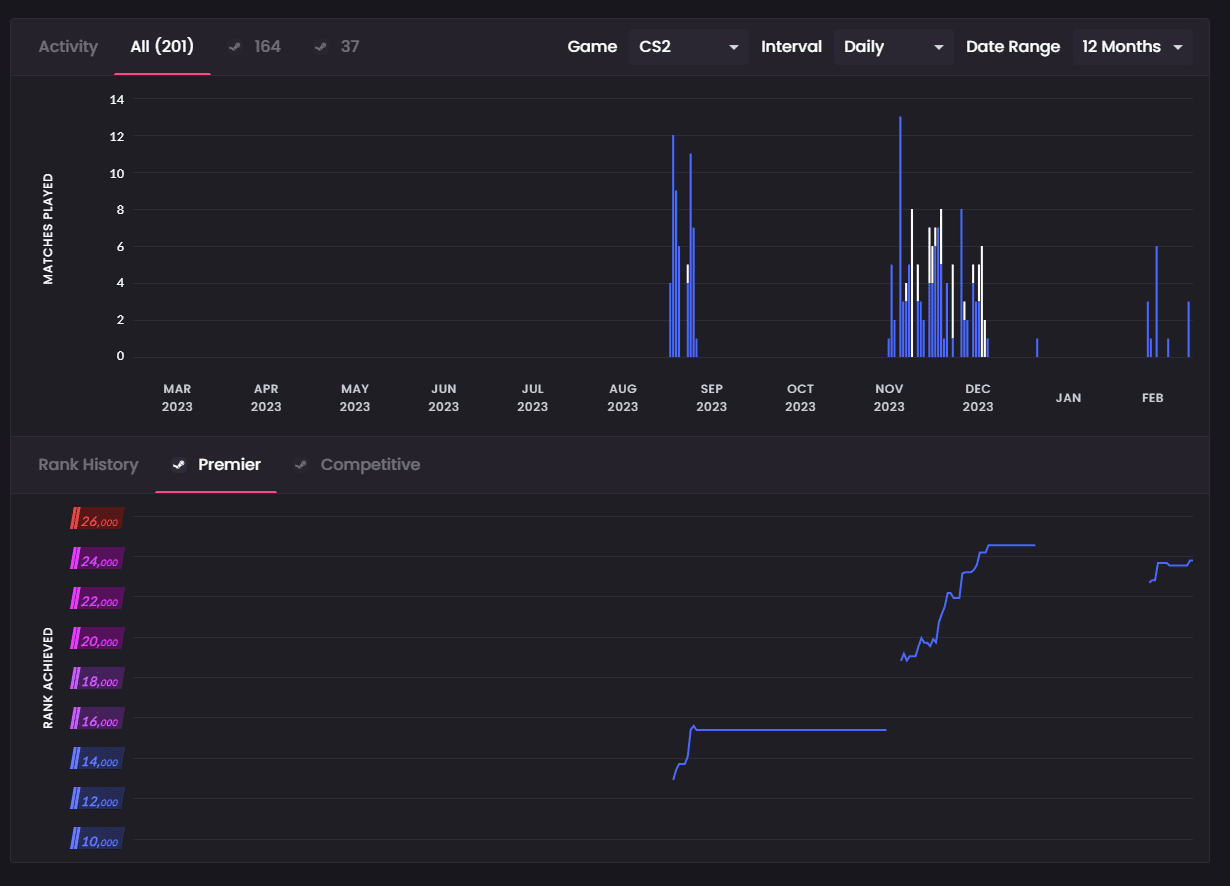The image size is (1230, 886).
Task: Select the Premier rank history tab
Action: pos(216,464)
